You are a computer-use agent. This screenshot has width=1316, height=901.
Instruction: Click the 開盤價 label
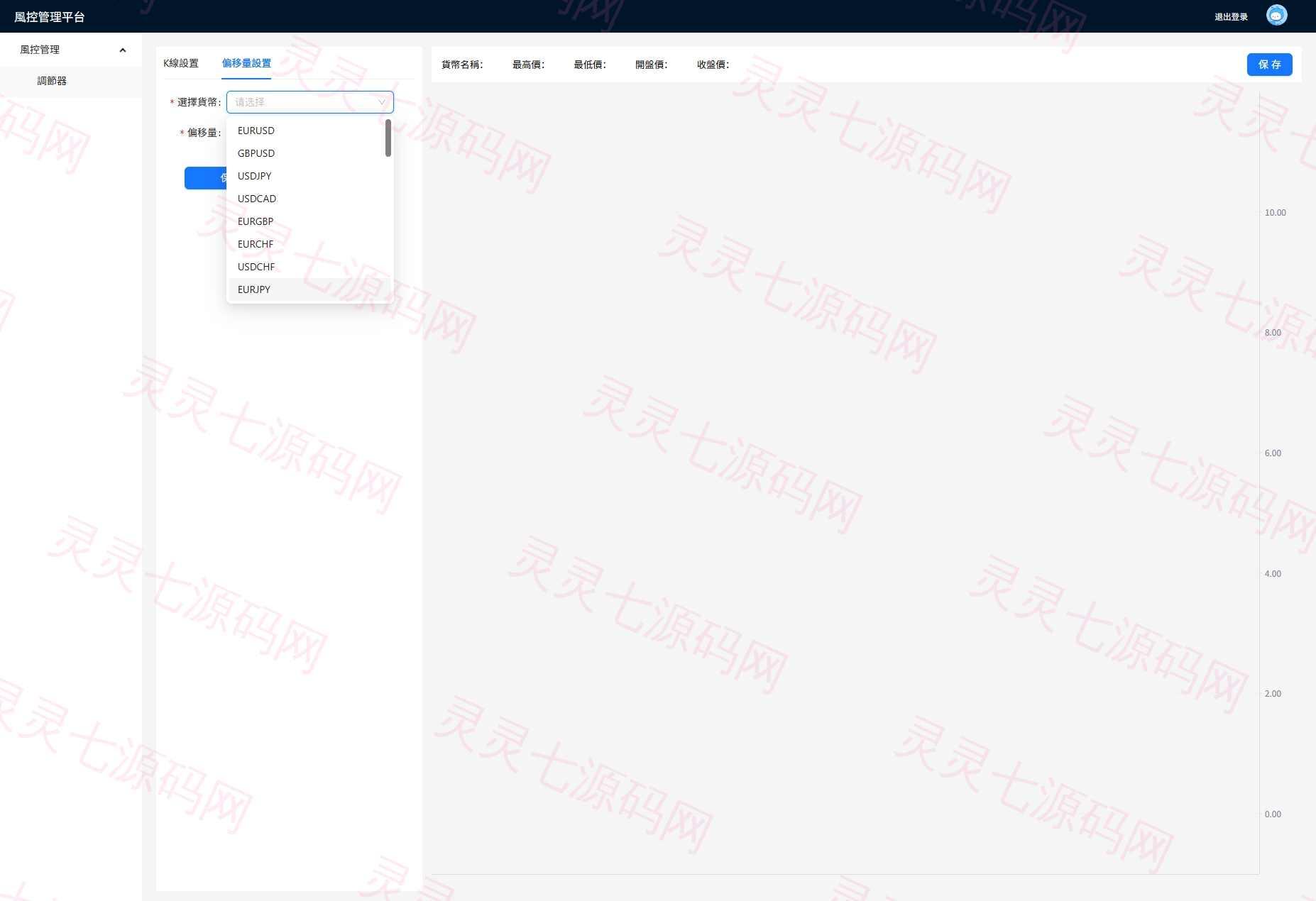(652, 65)
